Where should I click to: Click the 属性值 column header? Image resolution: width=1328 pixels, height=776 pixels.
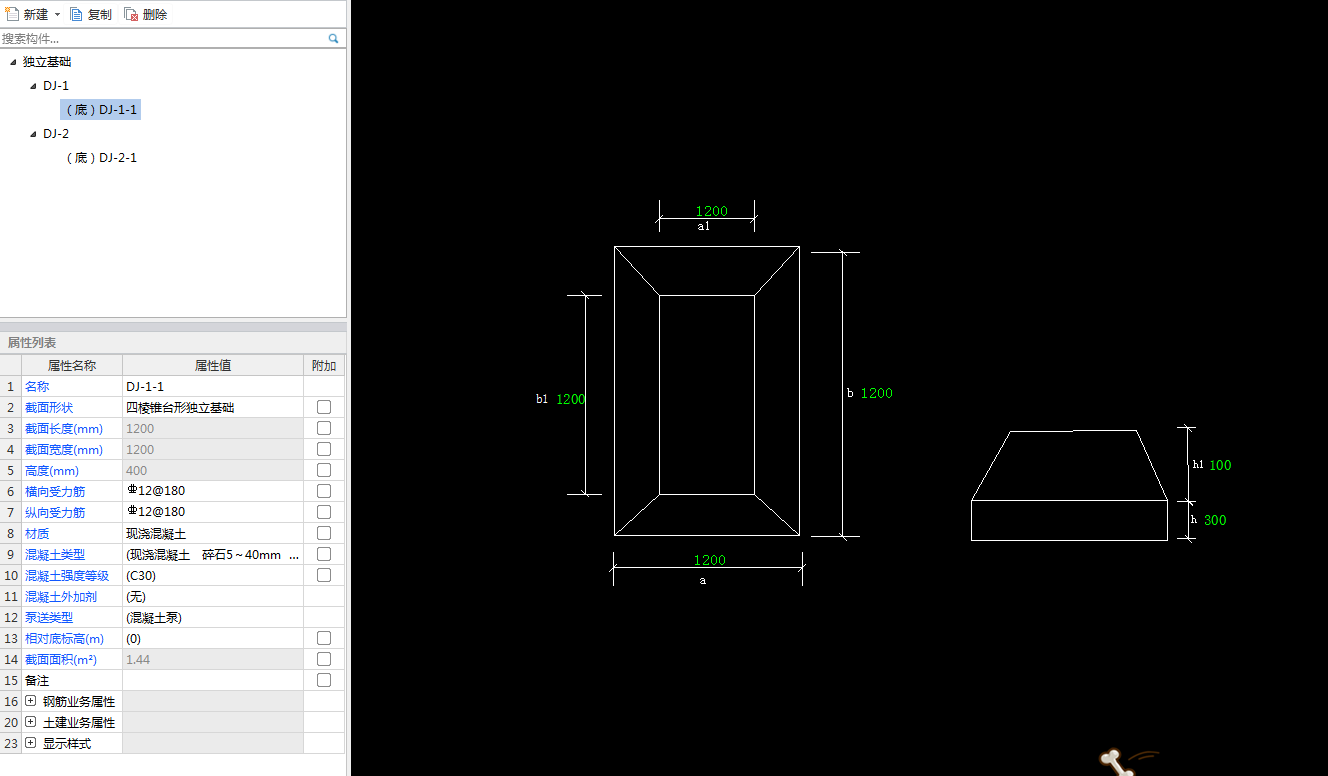pyautogui.click(x=213, y=365)
